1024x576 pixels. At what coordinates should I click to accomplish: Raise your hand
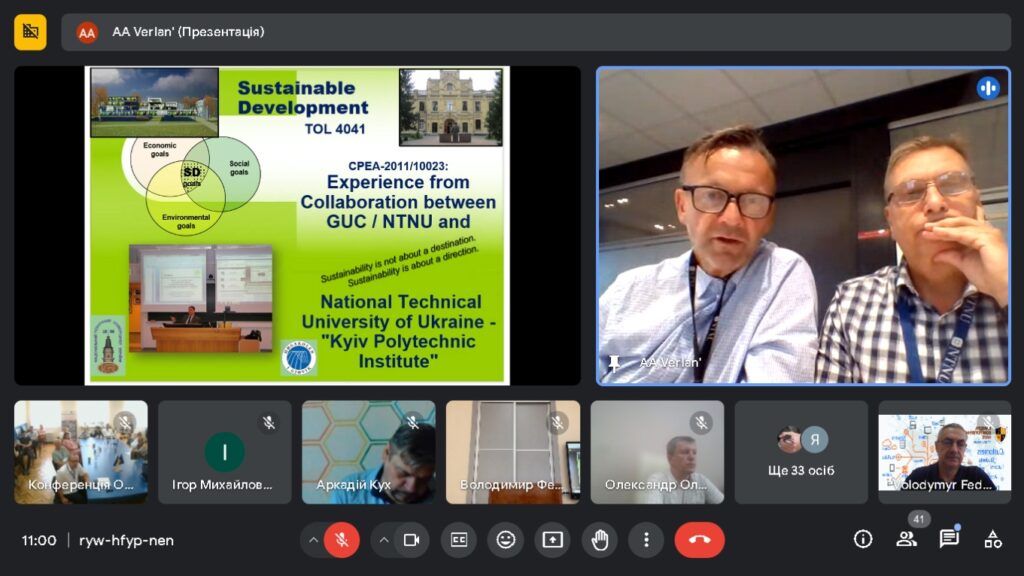pos(600,540)
